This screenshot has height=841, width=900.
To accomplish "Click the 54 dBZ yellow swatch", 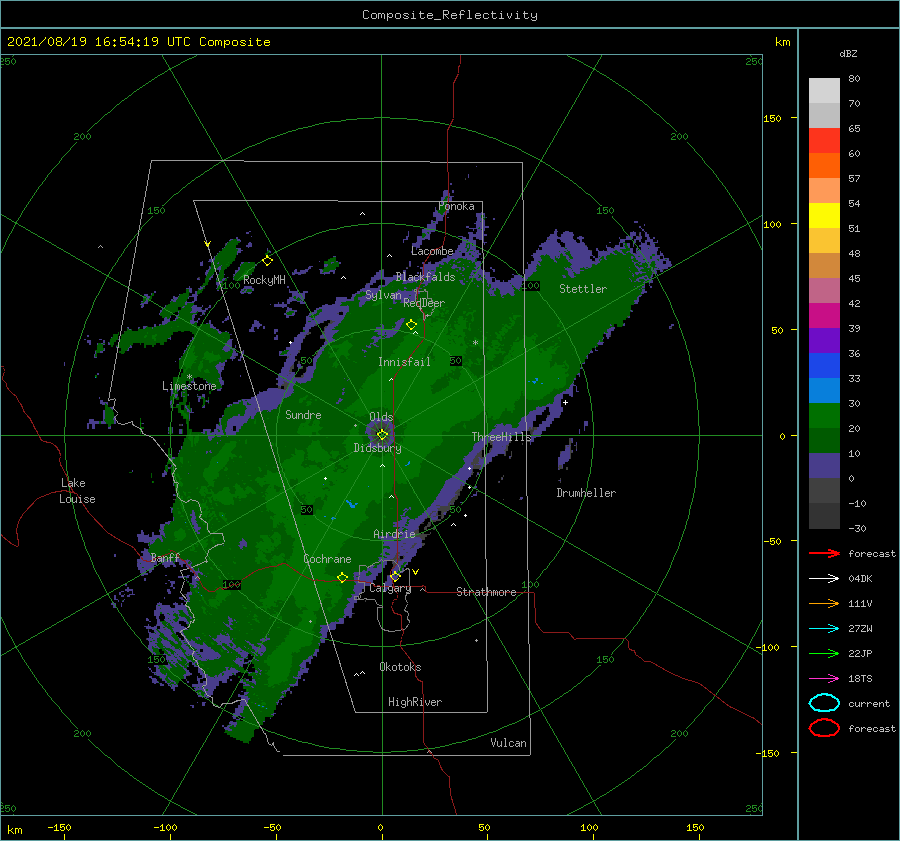I will point(824,215).
